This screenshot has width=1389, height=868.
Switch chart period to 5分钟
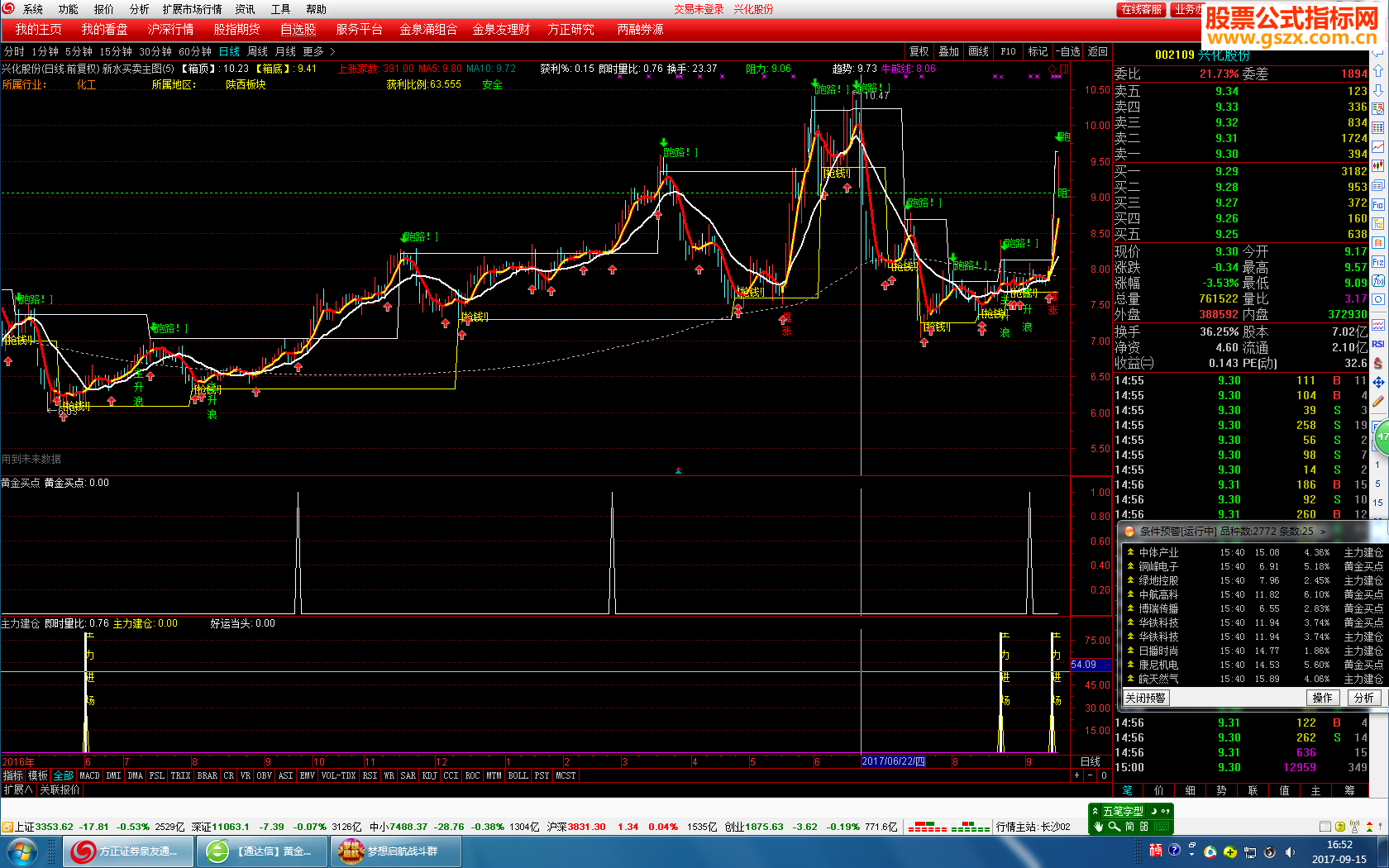click(79, 51)
